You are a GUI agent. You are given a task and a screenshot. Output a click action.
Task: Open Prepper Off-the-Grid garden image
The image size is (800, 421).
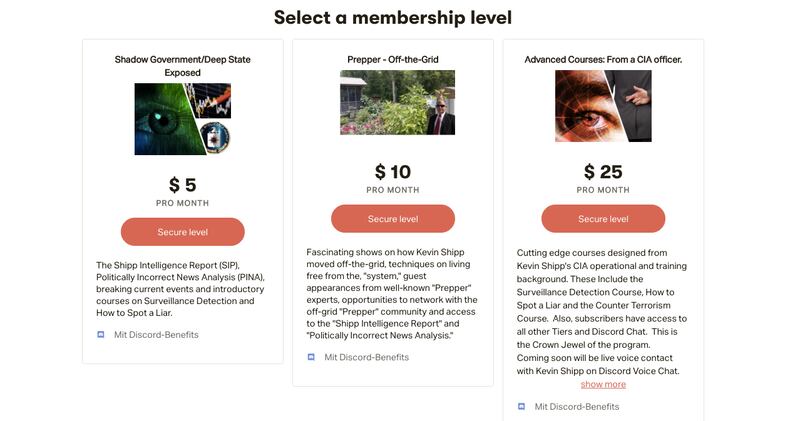click(x=397, y=102)
